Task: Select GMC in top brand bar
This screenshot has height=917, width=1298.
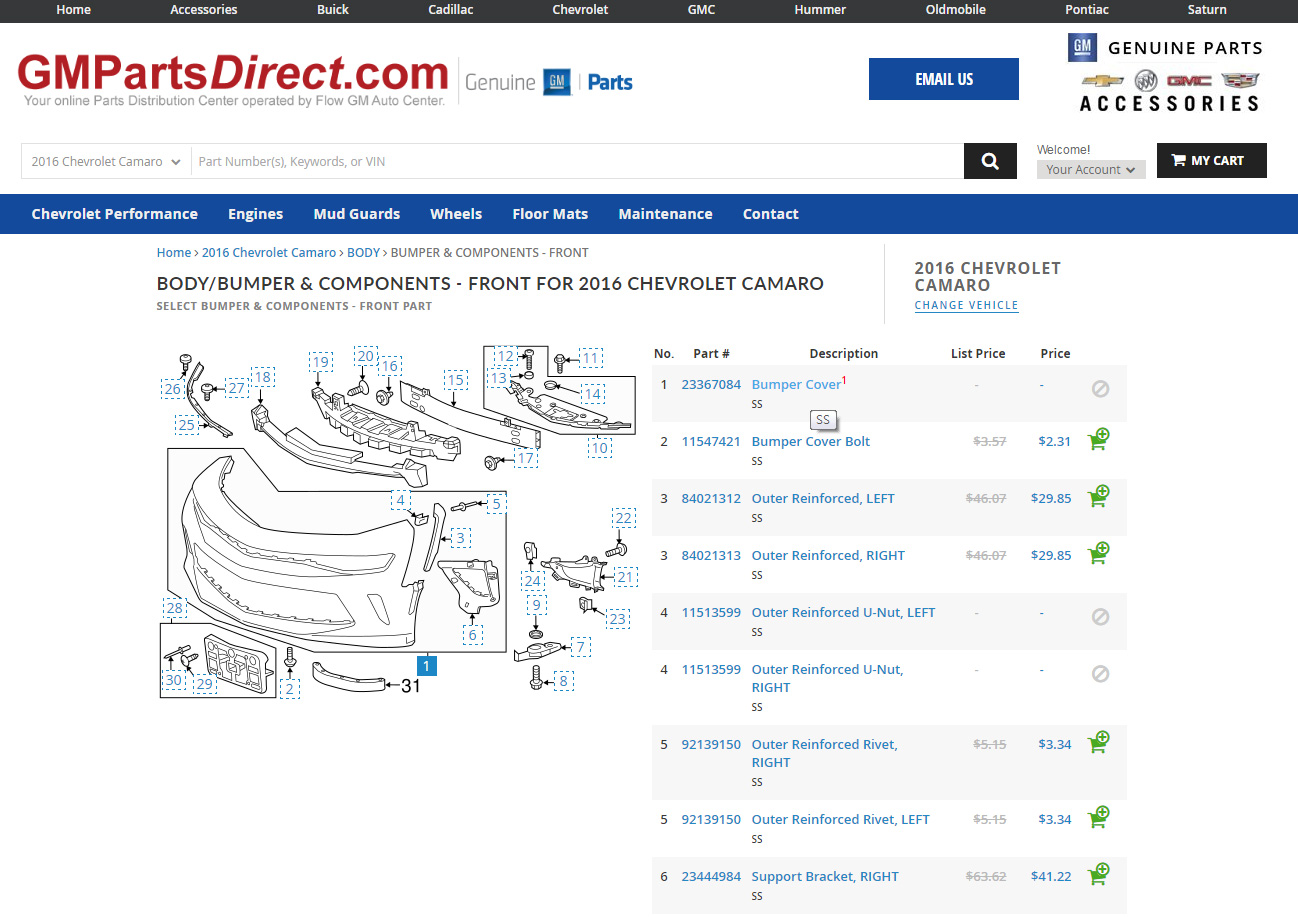Action: pos(701,10)
